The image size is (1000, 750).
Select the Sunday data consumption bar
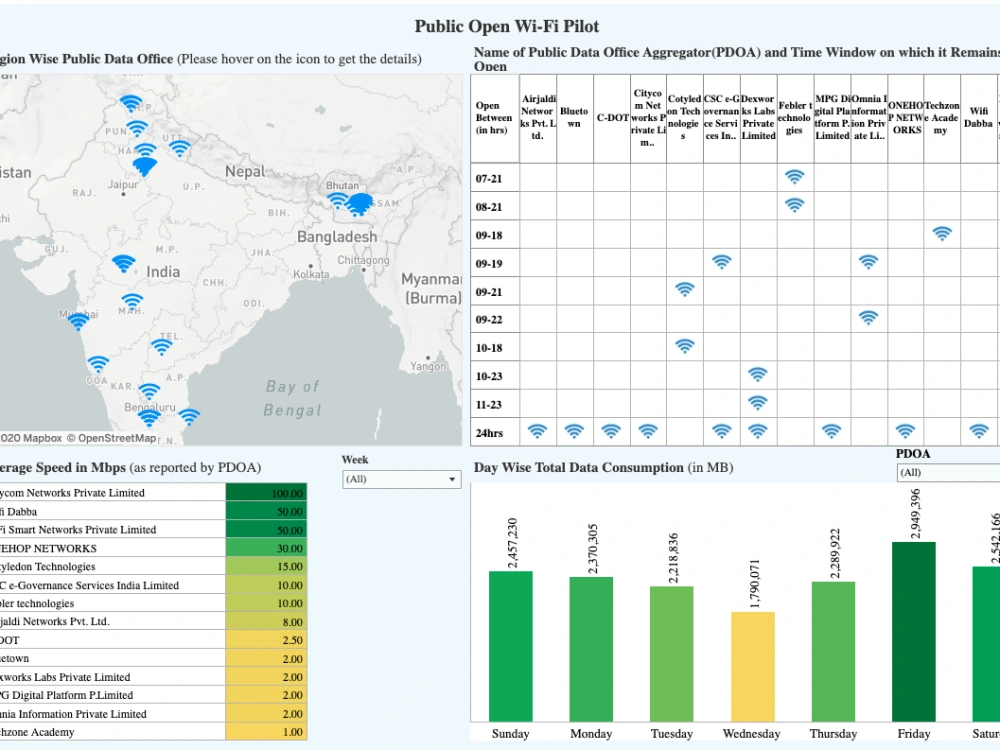tap(510, 646)
